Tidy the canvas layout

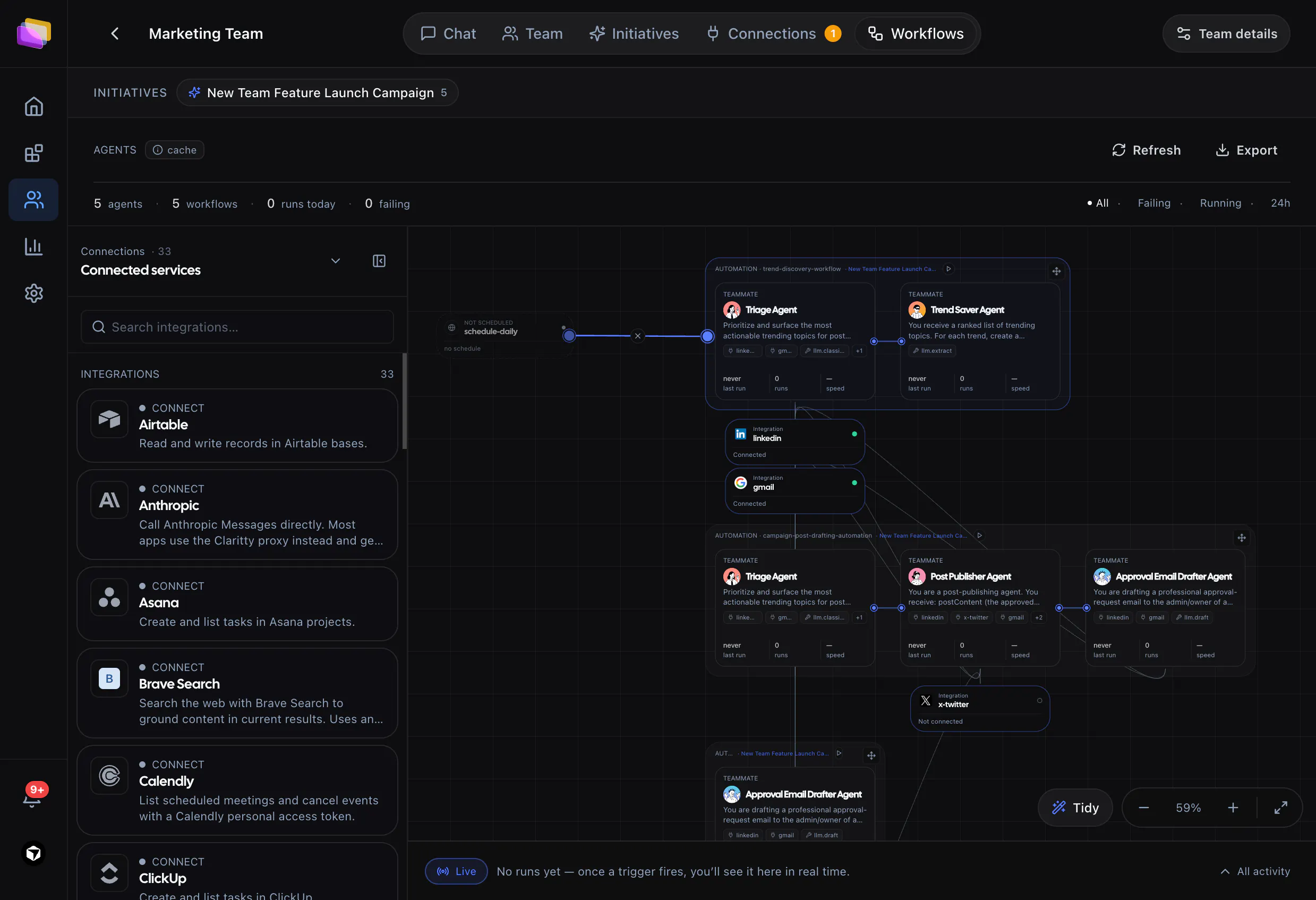tap(1075, 807)
